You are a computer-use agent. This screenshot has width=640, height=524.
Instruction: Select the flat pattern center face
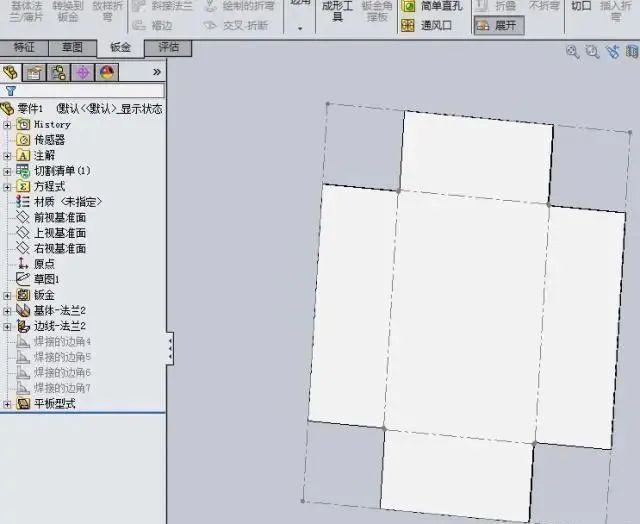466,317
